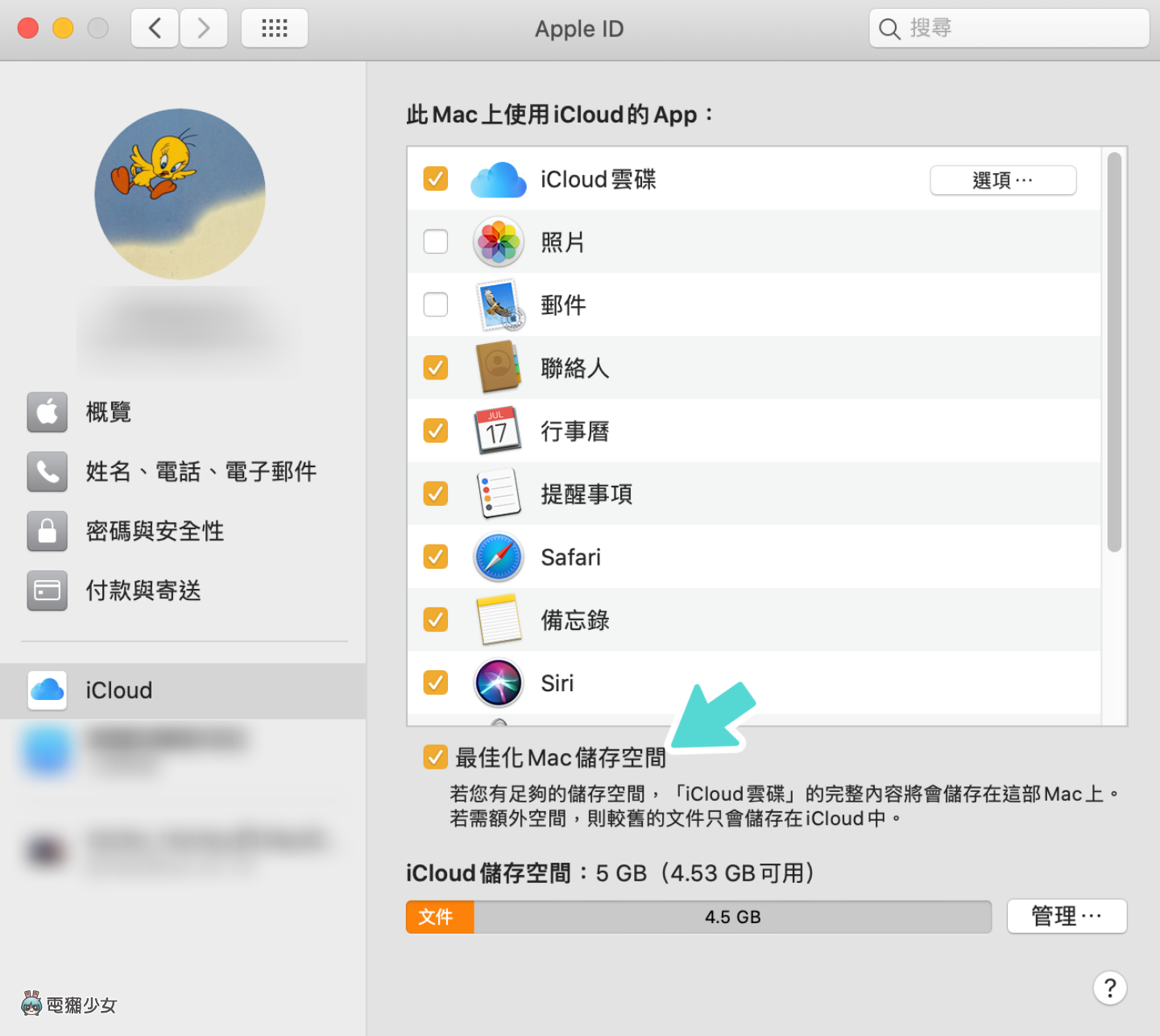Uncheck the 聯絡人 checkbox

click(436, 367)
